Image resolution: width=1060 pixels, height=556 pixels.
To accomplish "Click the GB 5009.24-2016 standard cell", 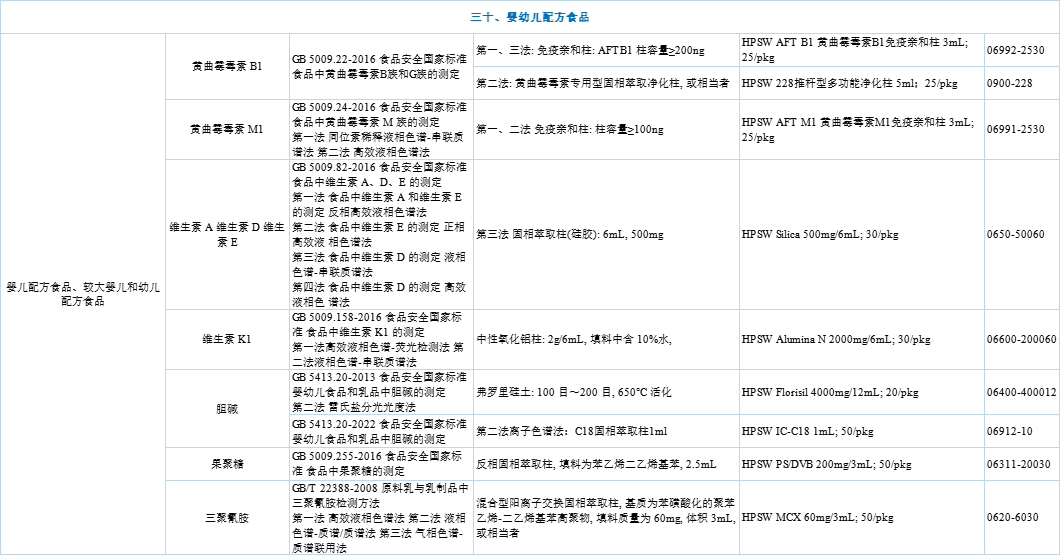I will point(381,129).
